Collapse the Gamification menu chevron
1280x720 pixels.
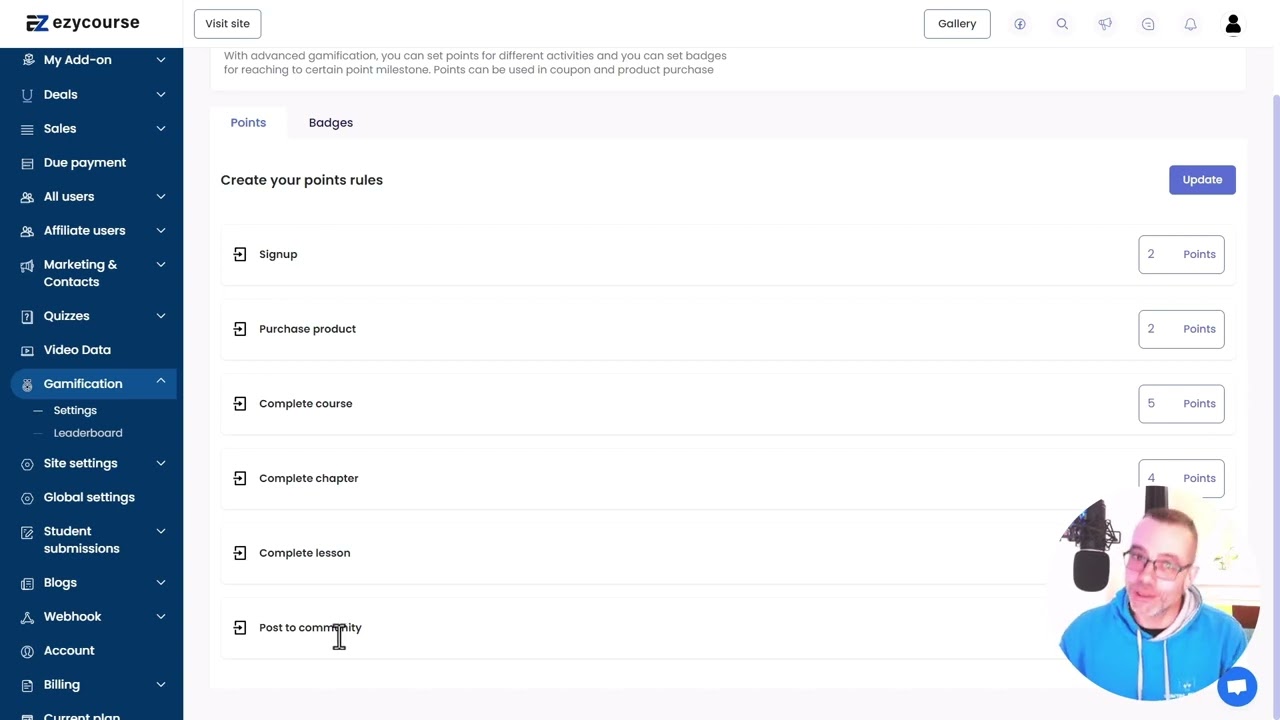point(160,381)
